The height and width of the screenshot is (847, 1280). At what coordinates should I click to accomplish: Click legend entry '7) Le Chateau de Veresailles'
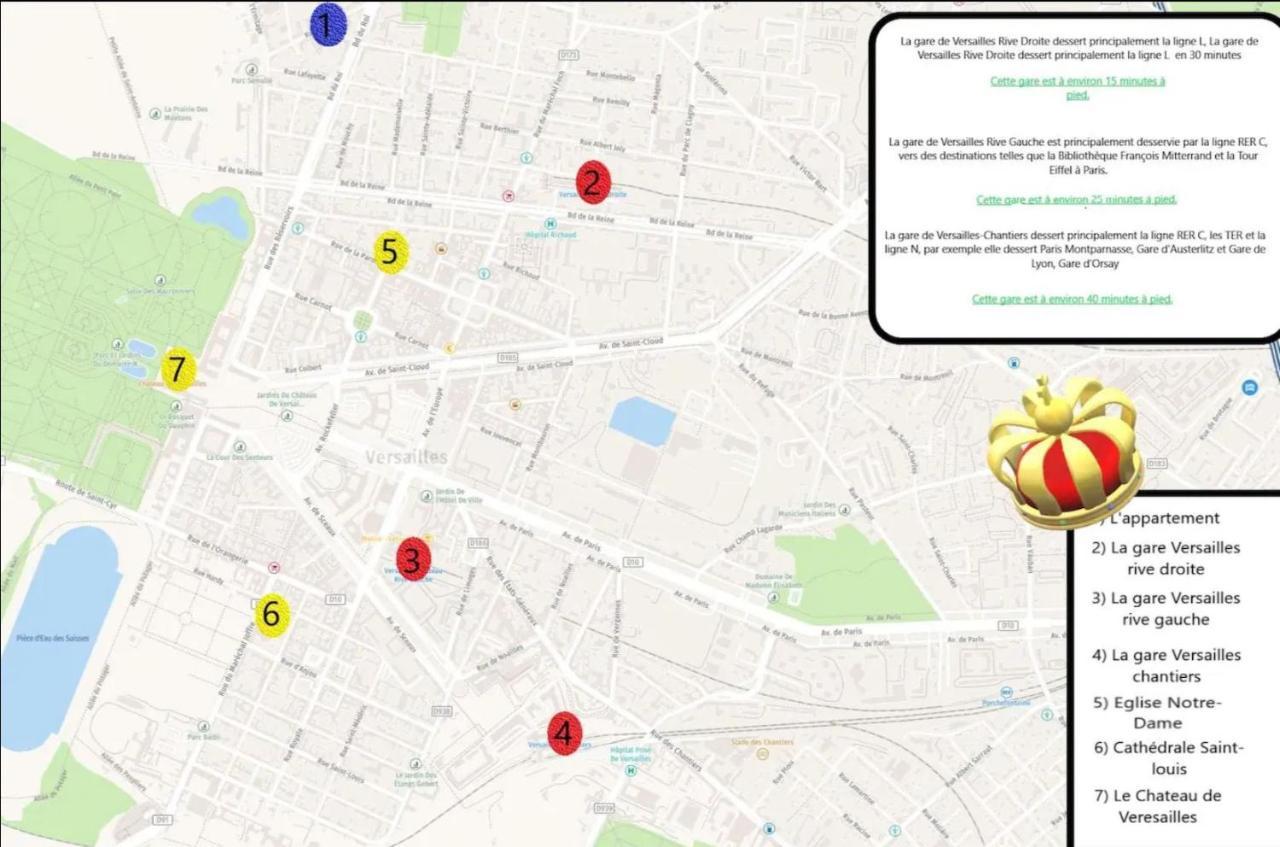tap(1157, 806)
